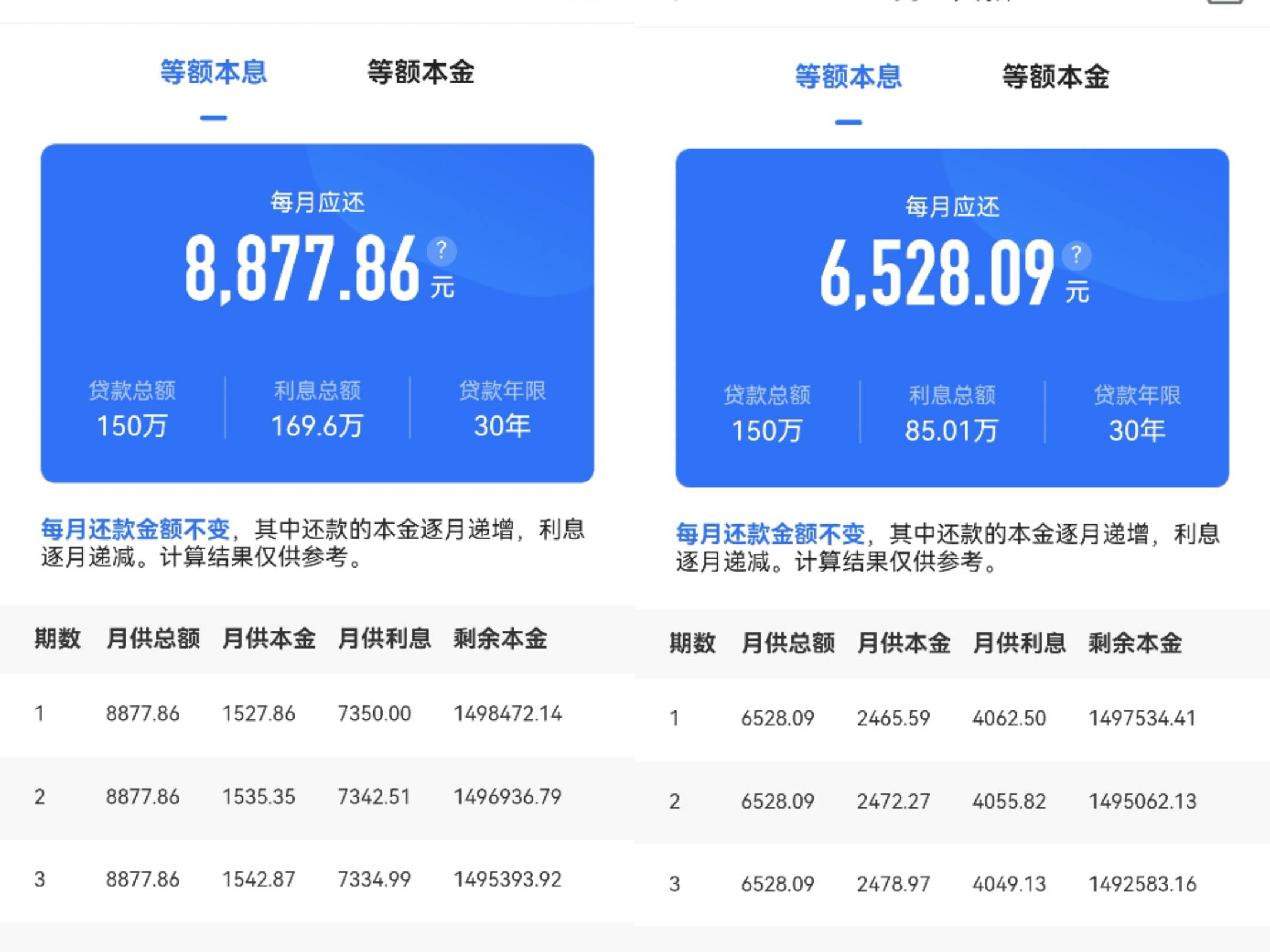Select remaining principal 1496936.79
The height and width of the screenshot is (952, 1270).
click(x=508, y=797)
